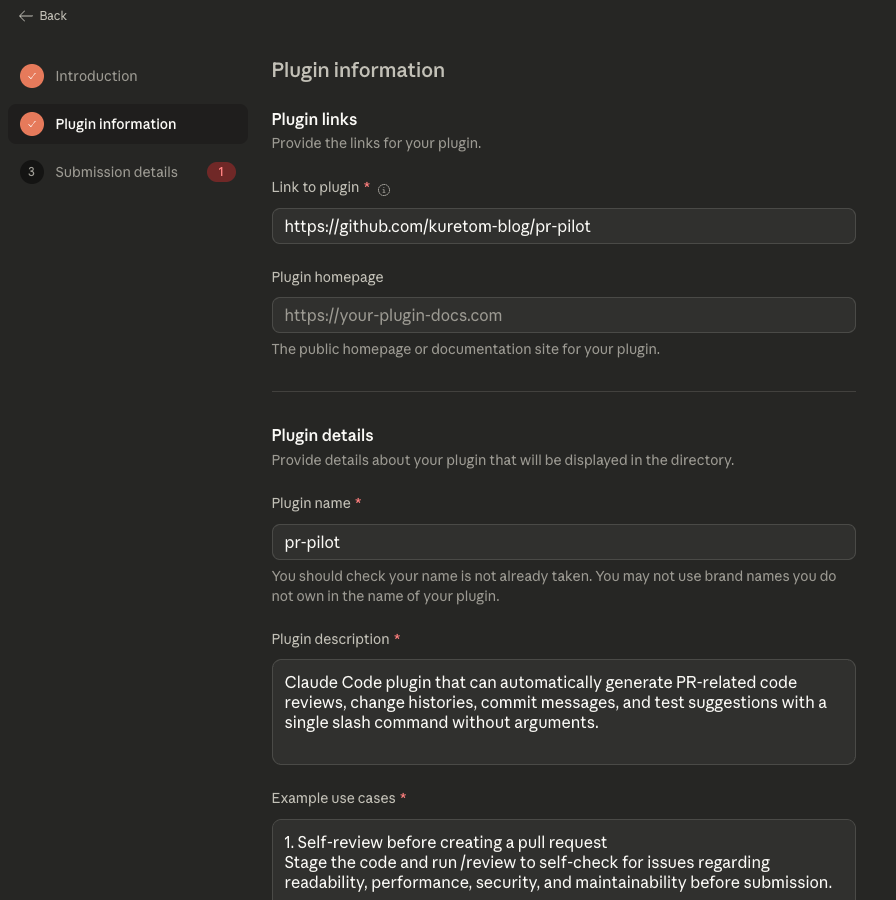Click the Example use cases field label
The height and width of the screenshot is (900, 896).
(x=333, y=798)
